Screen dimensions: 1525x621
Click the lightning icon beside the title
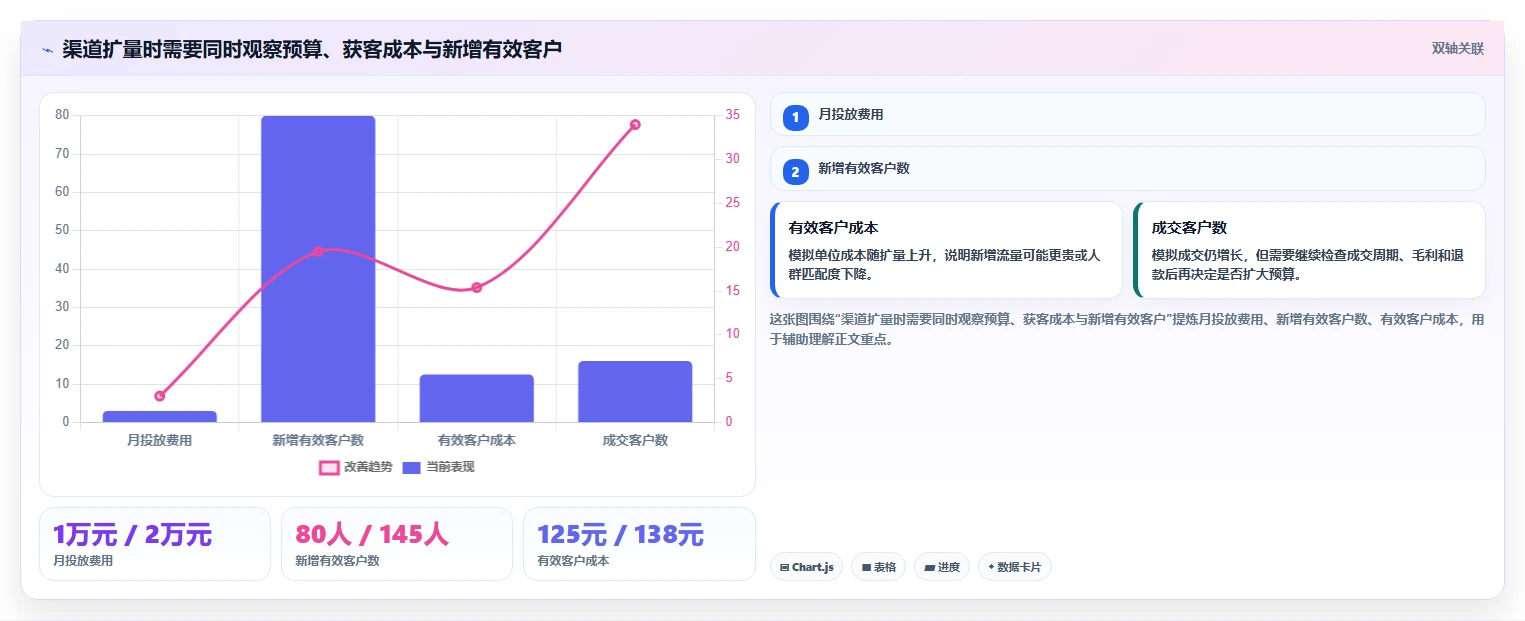(47, 49)
